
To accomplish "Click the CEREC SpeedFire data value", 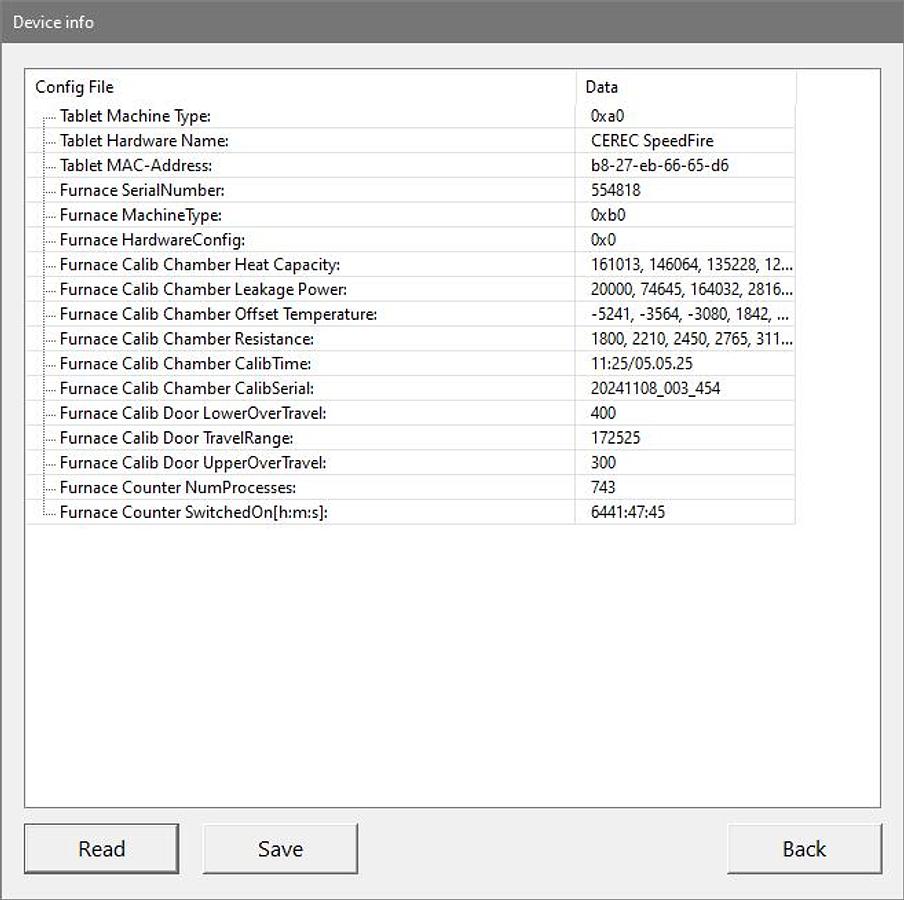I will (x=652, y=141).
